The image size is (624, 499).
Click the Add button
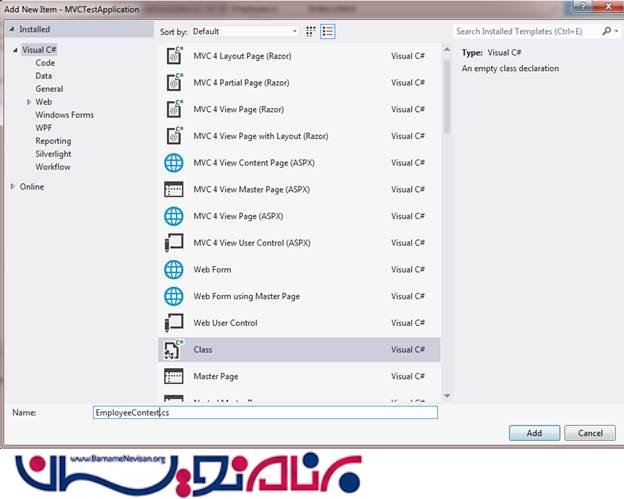click(x=534, y=433)
